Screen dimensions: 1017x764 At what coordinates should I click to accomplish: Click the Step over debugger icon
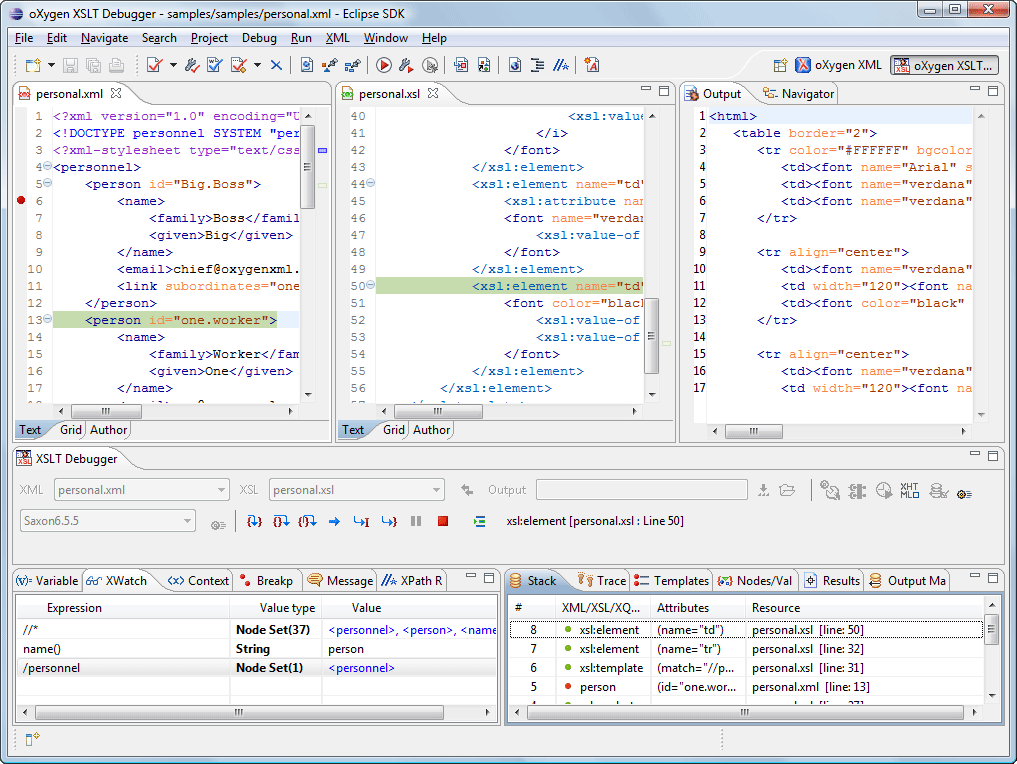pos(281,521)
